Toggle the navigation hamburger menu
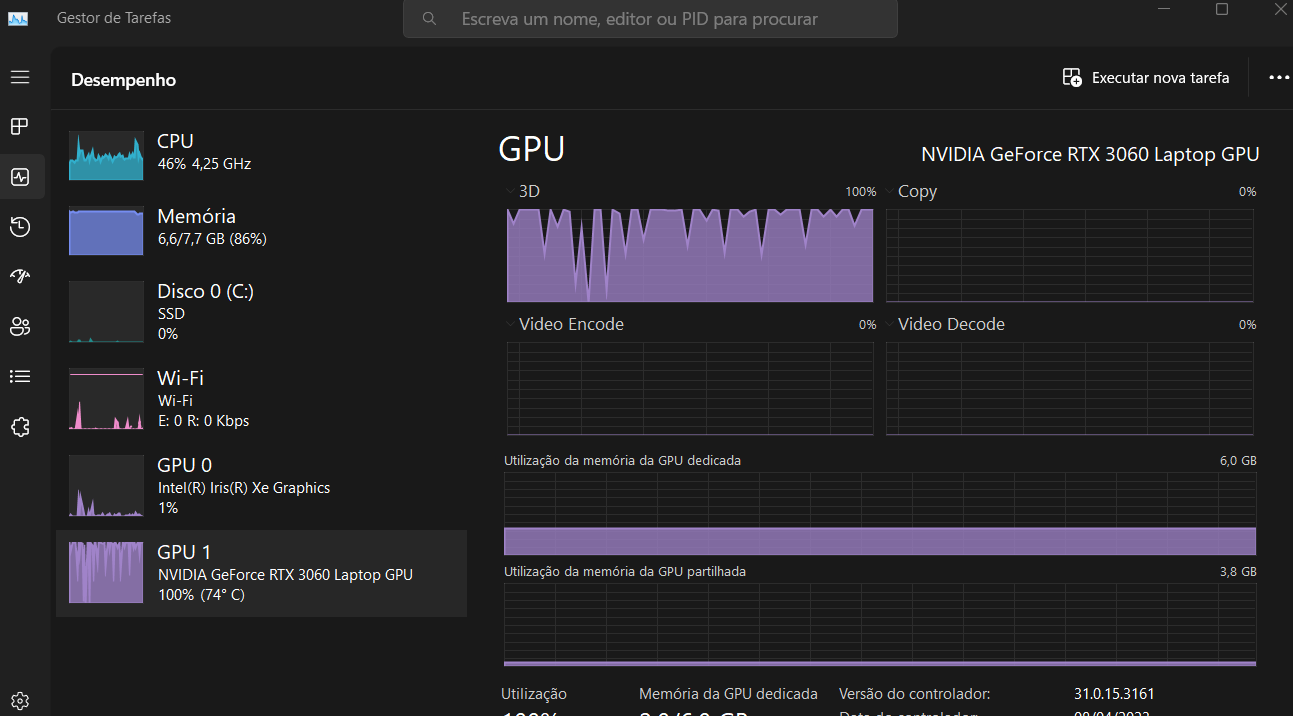 pos(20,77)
